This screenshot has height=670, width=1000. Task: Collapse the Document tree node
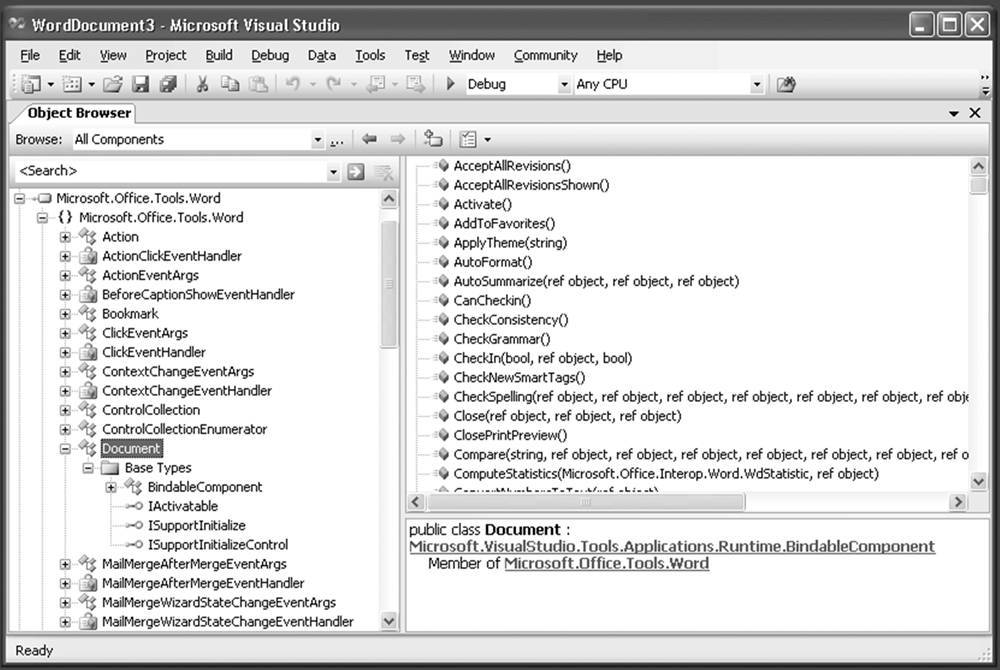point(65,449)
